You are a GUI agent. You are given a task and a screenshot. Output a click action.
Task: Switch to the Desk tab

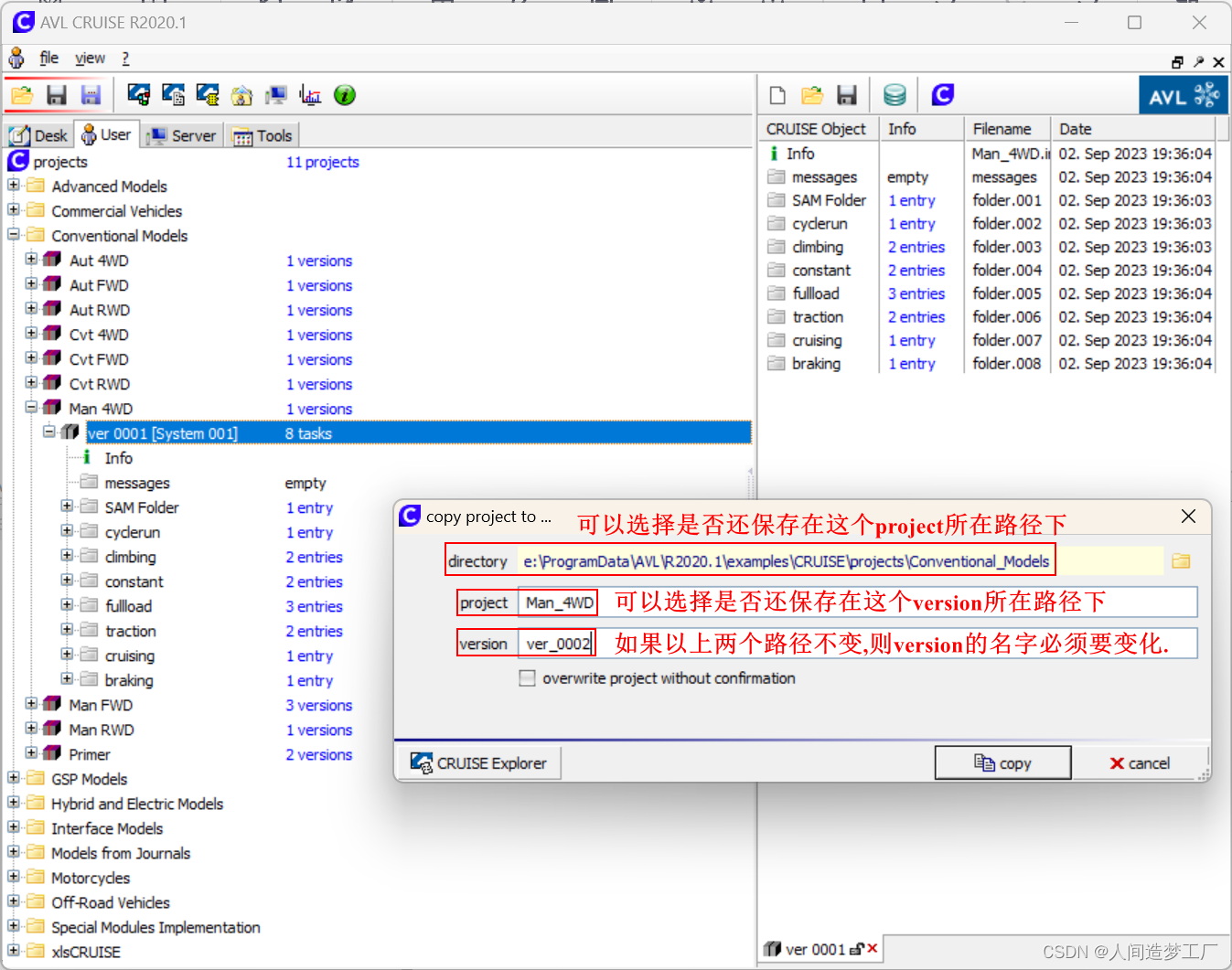(38, 135)
